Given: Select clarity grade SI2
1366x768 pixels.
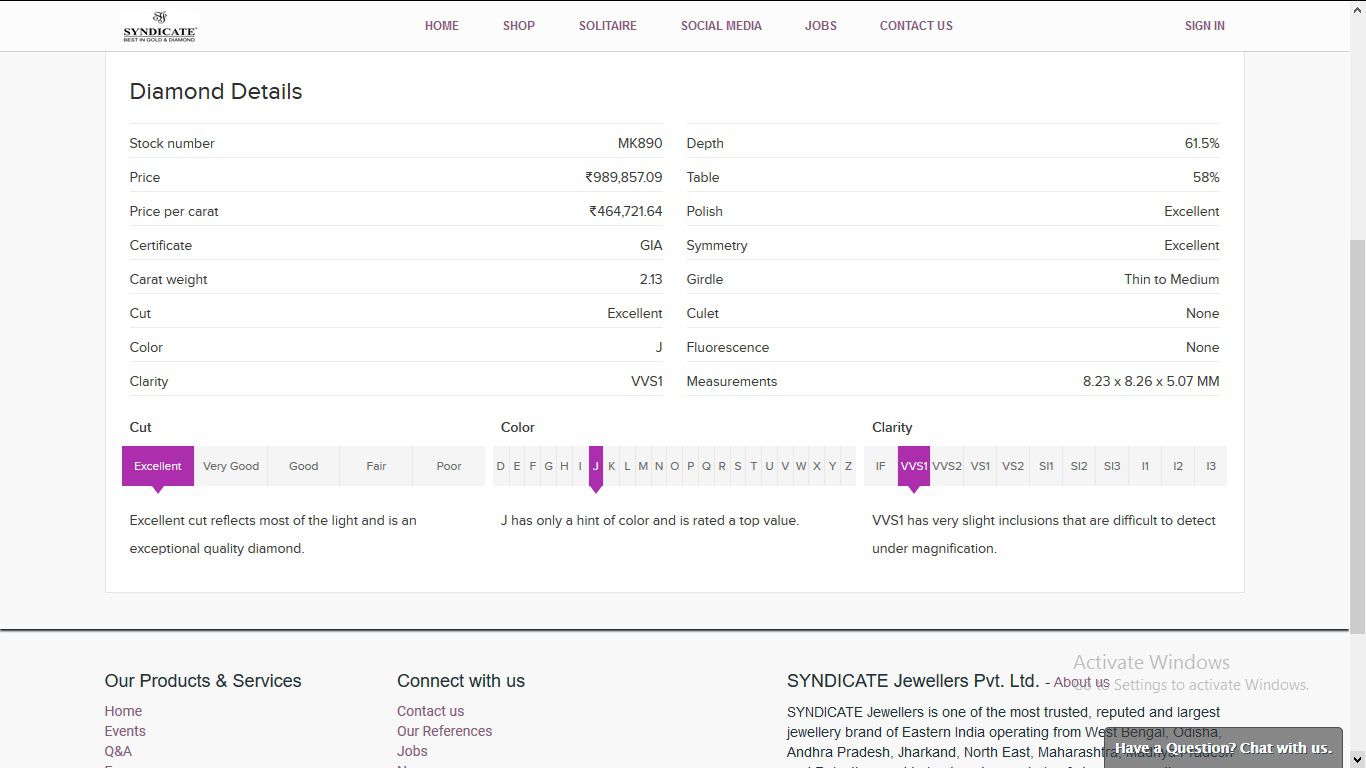Looking at the screenshot, I should (1079, 466).
